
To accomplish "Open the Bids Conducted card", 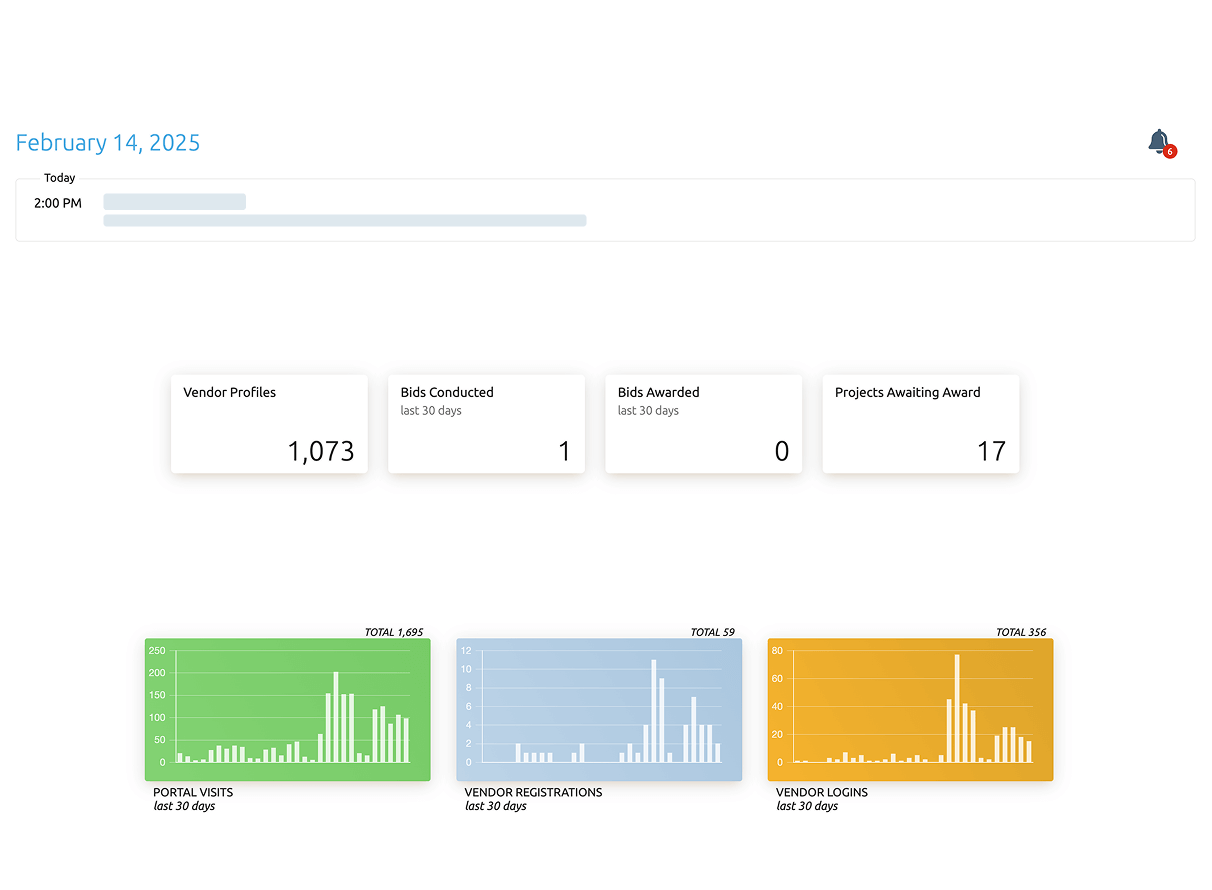I will pyautogui.click(x=486, y=423).
